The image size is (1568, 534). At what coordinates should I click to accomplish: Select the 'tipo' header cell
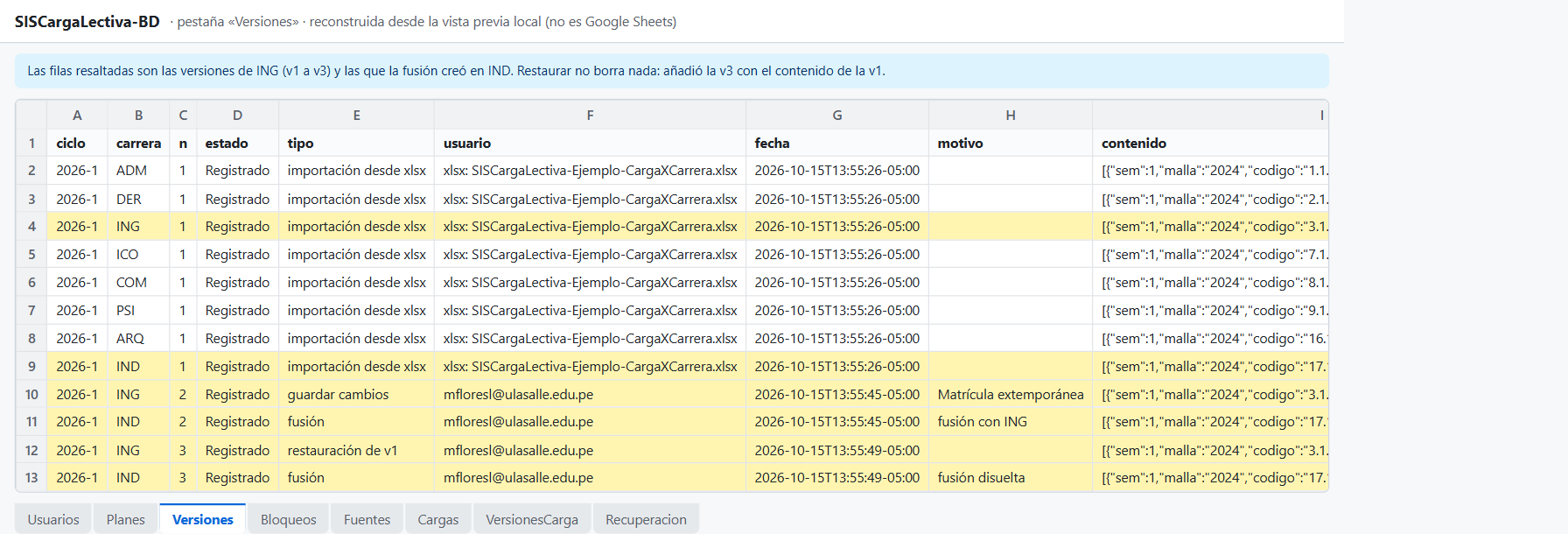tap(357, 143)
